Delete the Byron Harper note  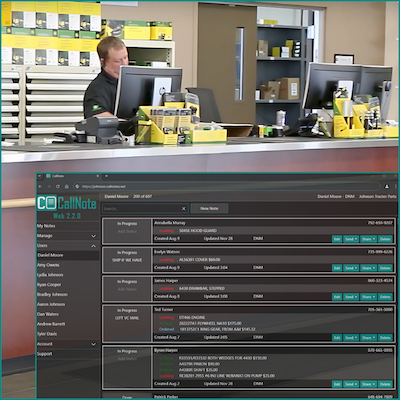pyautogui.click(x=385, y=384)
